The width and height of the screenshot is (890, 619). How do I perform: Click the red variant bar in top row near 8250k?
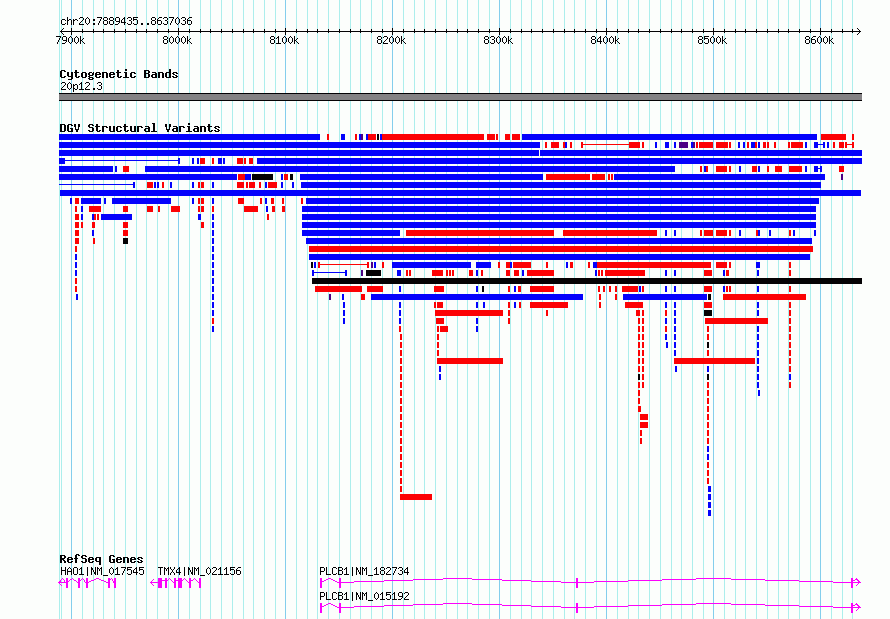pyautogui.click(x=433, y=137)
